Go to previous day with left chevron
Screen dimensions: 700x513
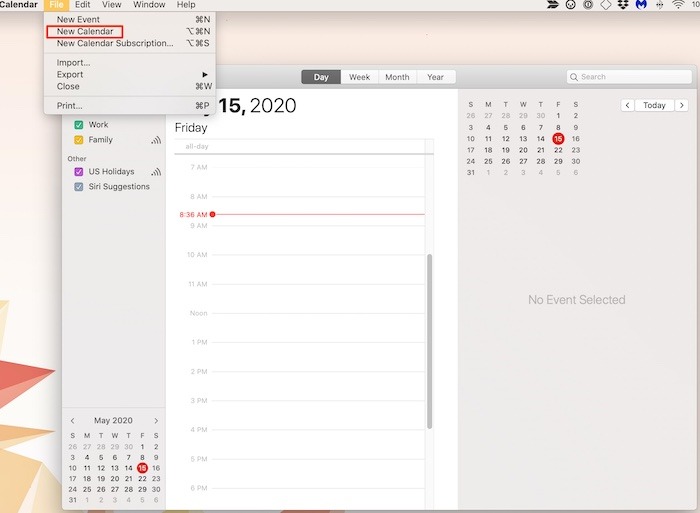click(x=627, y=105)
